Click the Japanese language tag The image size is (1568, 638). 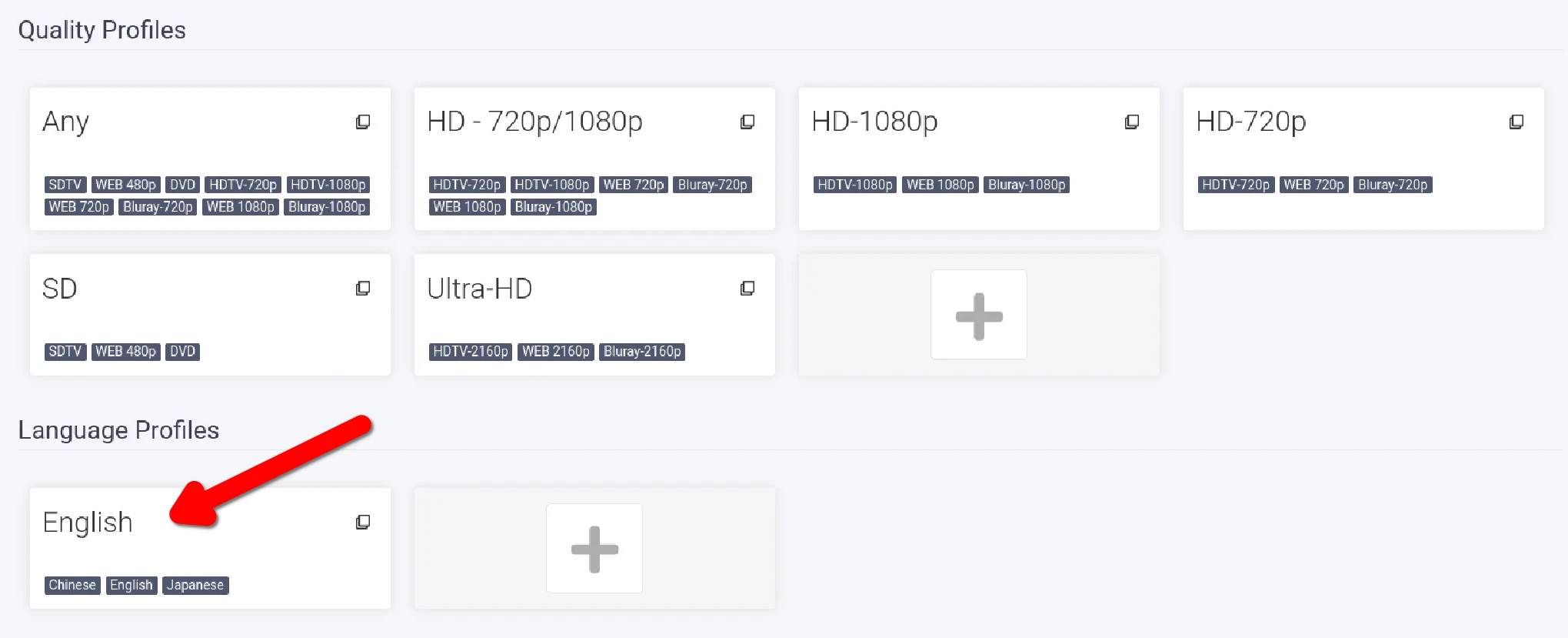195,585
